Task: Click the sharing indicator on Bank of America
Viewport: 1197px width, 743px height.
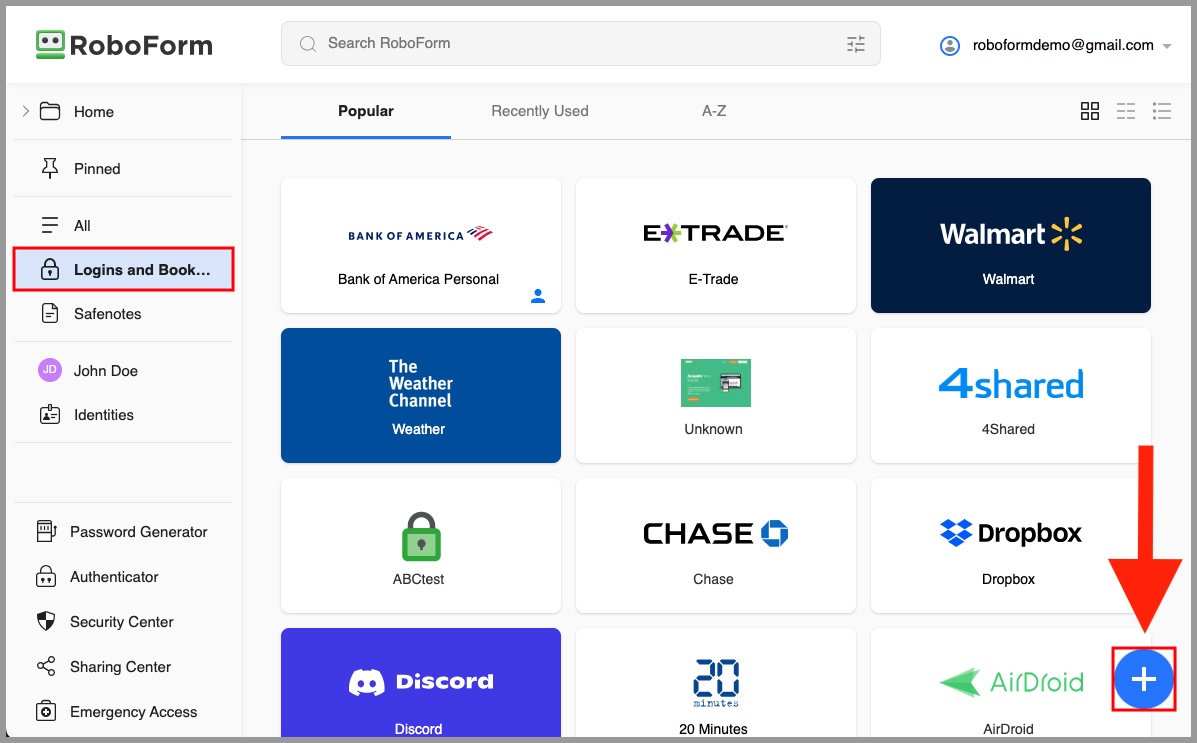Action: pyautogui.click(x=538, y=296)
